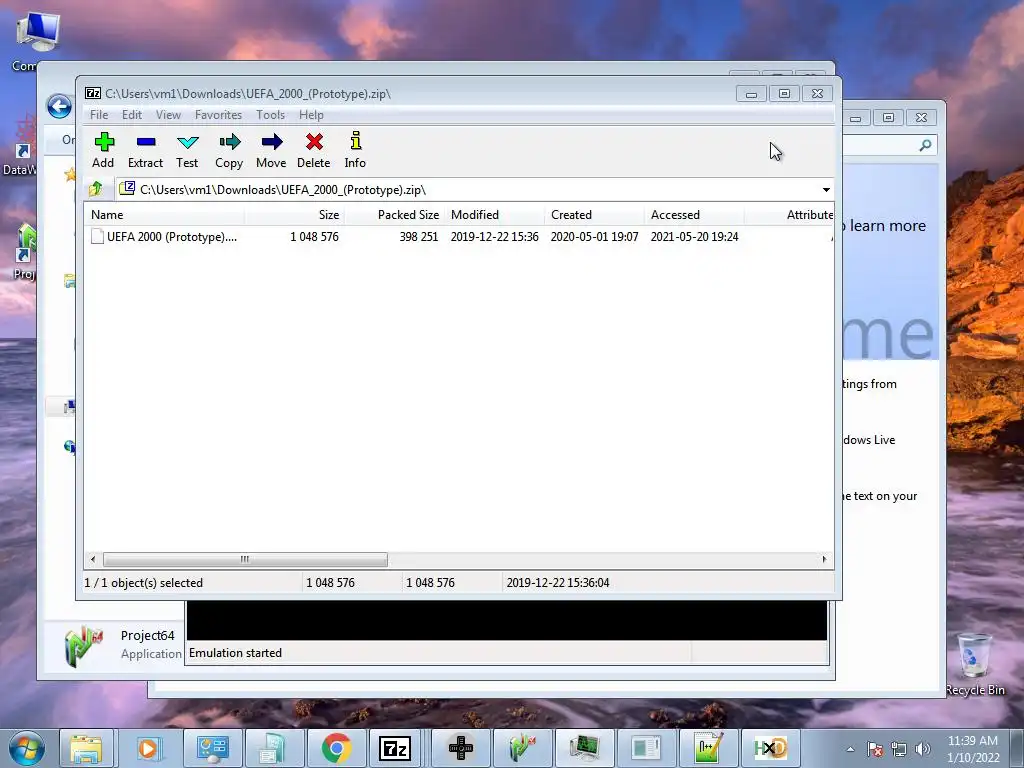Click the red Delete icon
The width and height of the screenshot is (1024, 768).
click(x=313, y=150)
